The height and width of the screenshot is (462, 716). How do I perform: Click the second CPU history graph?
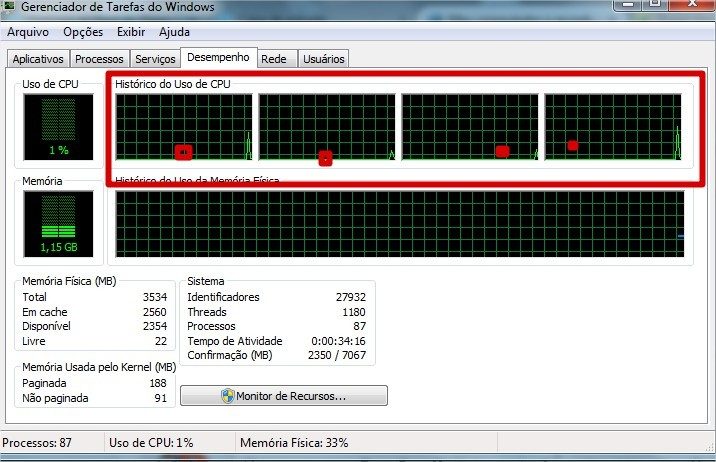(327, 127)
